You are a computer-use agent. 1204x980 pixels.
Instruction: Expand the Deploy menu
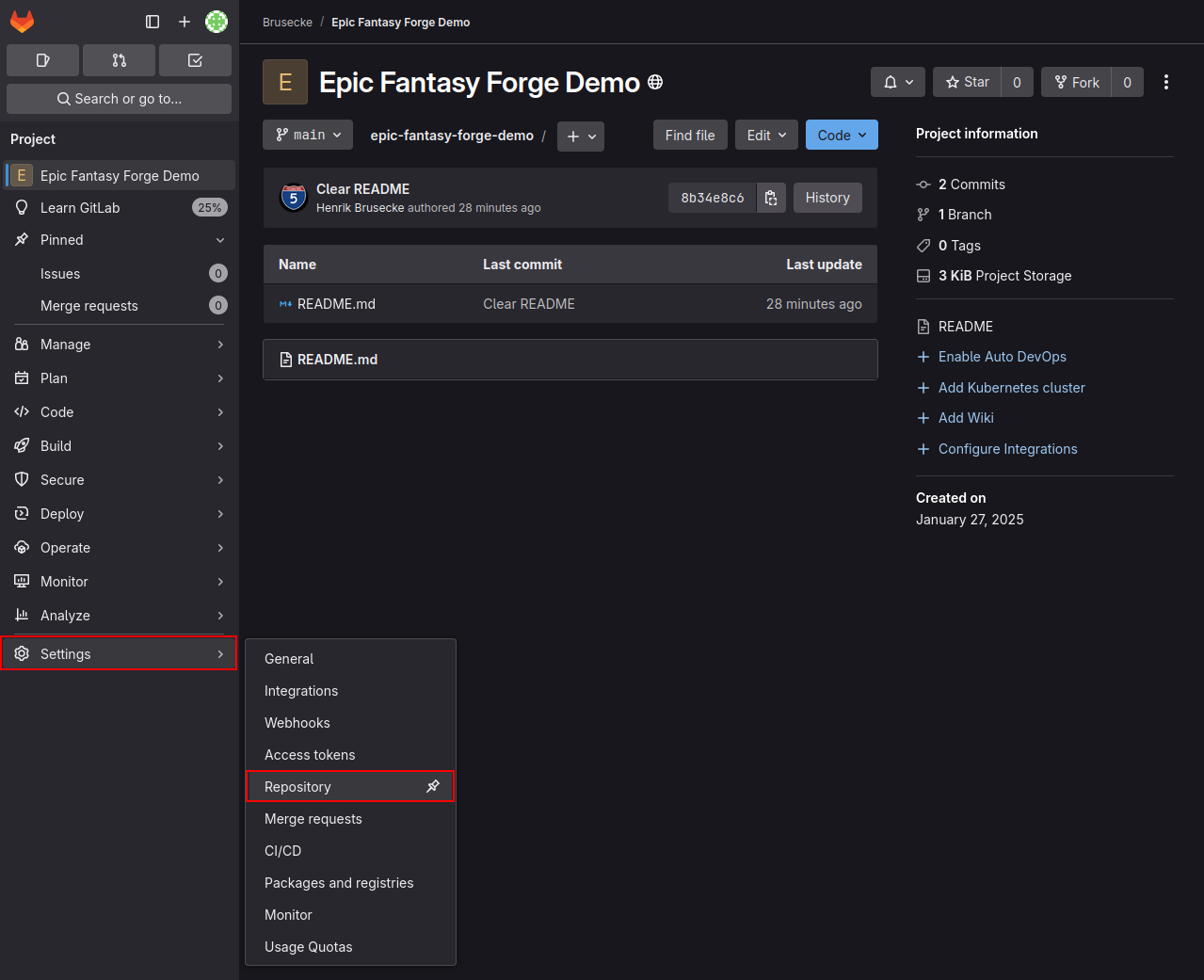119,514
